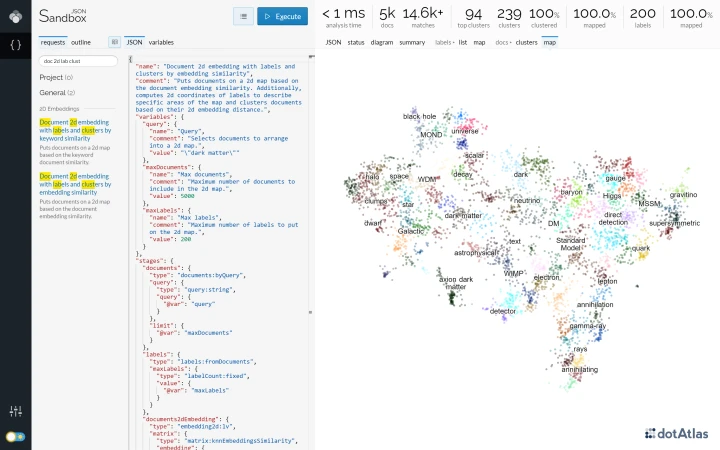Select the "dwarf" map label
The height and width of the screenshot is (450, 720).
372,223
